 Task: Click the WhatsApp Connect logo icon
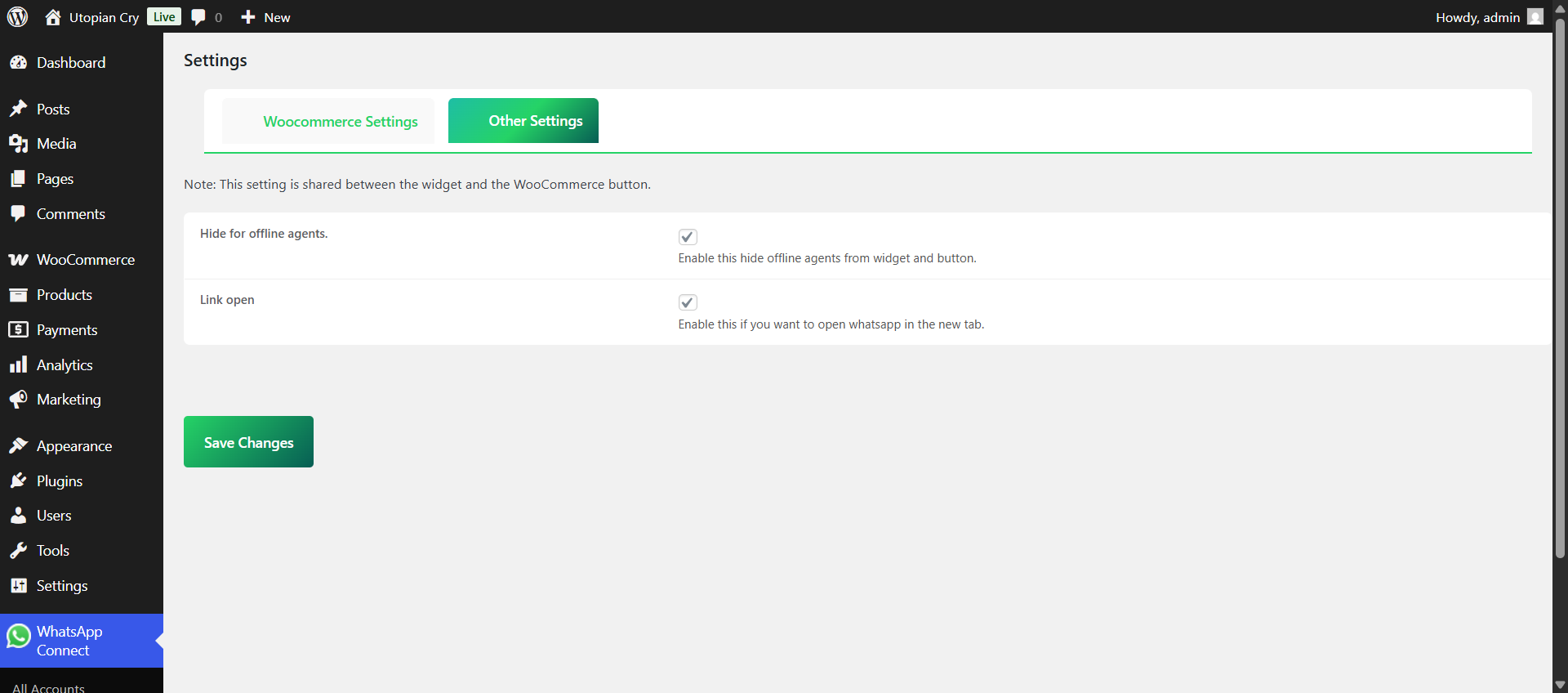[x=19, y=636]
